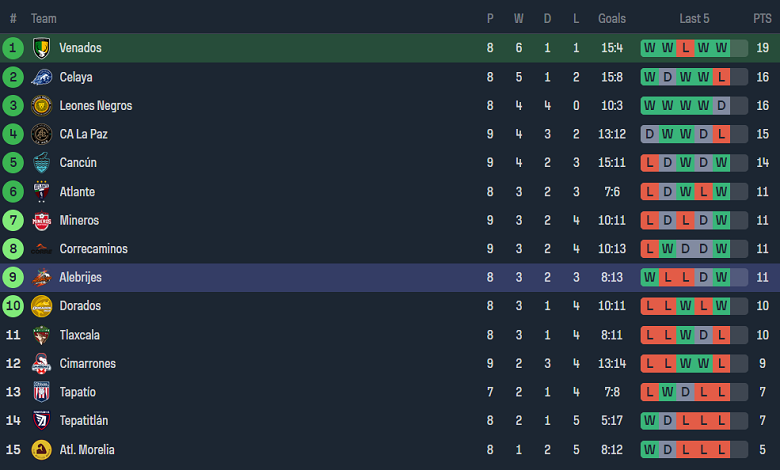Select rank 10 position badge for Dorados
The image size is (780, 470).
[13, 306]
